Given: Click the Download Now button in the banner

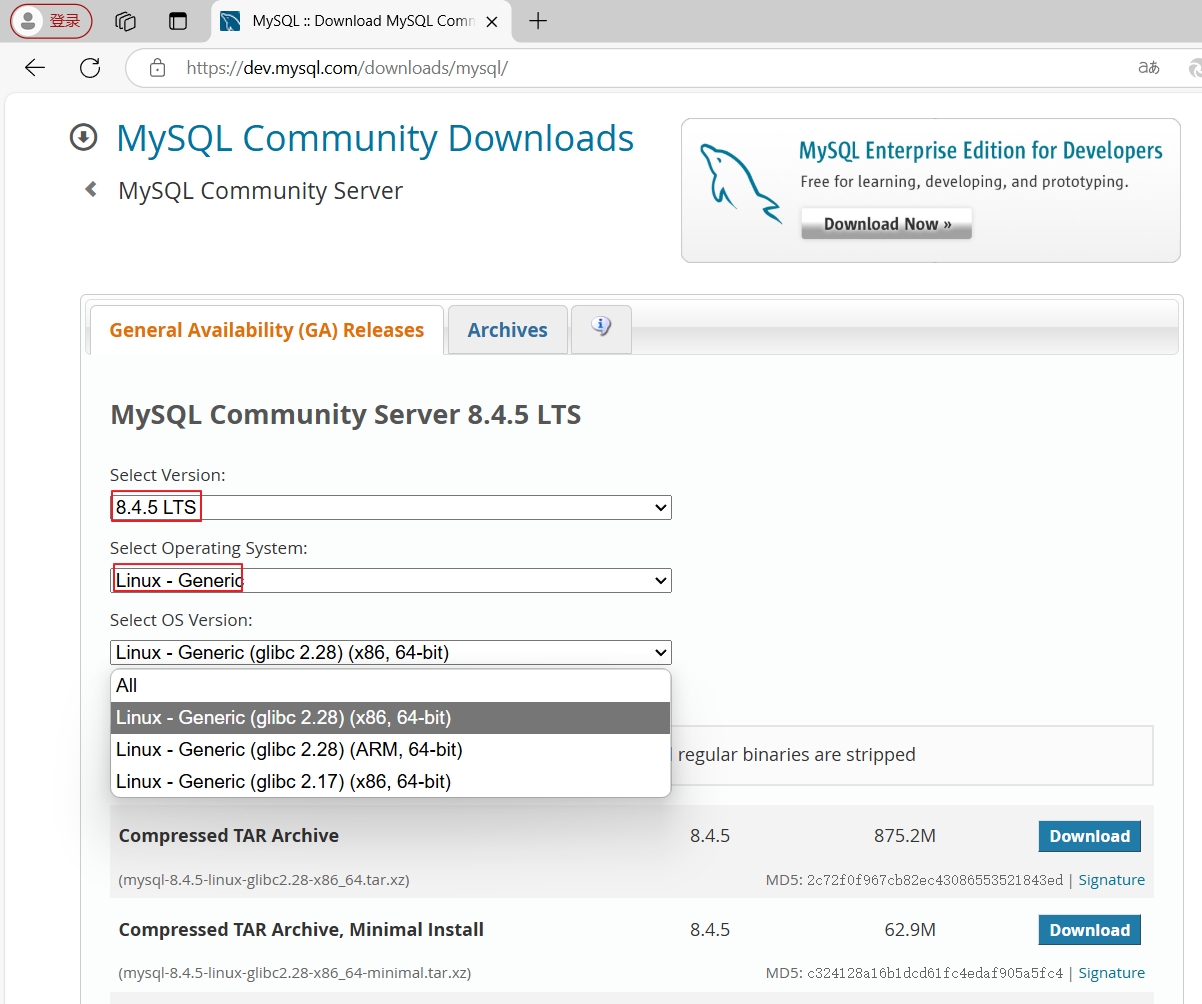Looking at the screenshot, I should coord(886,224).
